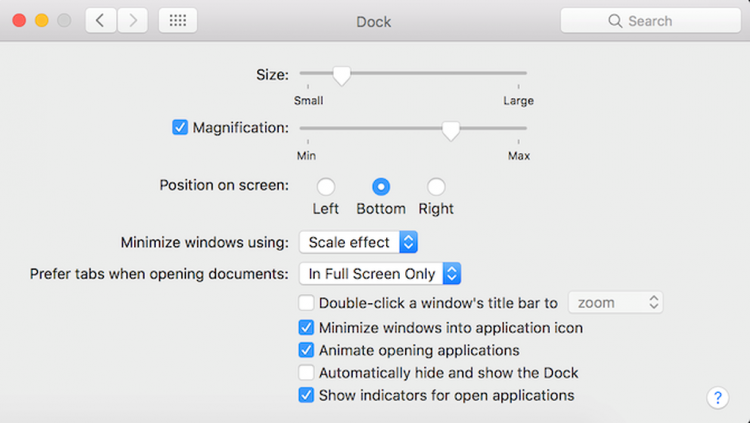Disable Animate opening applications
This screenshot has width=750, height=423.
[306, 350]
